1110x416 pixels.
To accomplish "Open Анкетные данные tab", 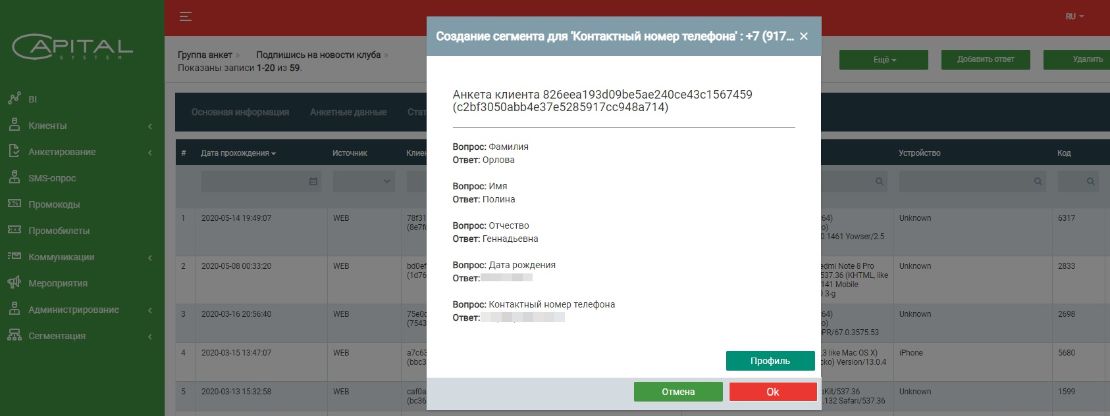I will tap(348, 112).
